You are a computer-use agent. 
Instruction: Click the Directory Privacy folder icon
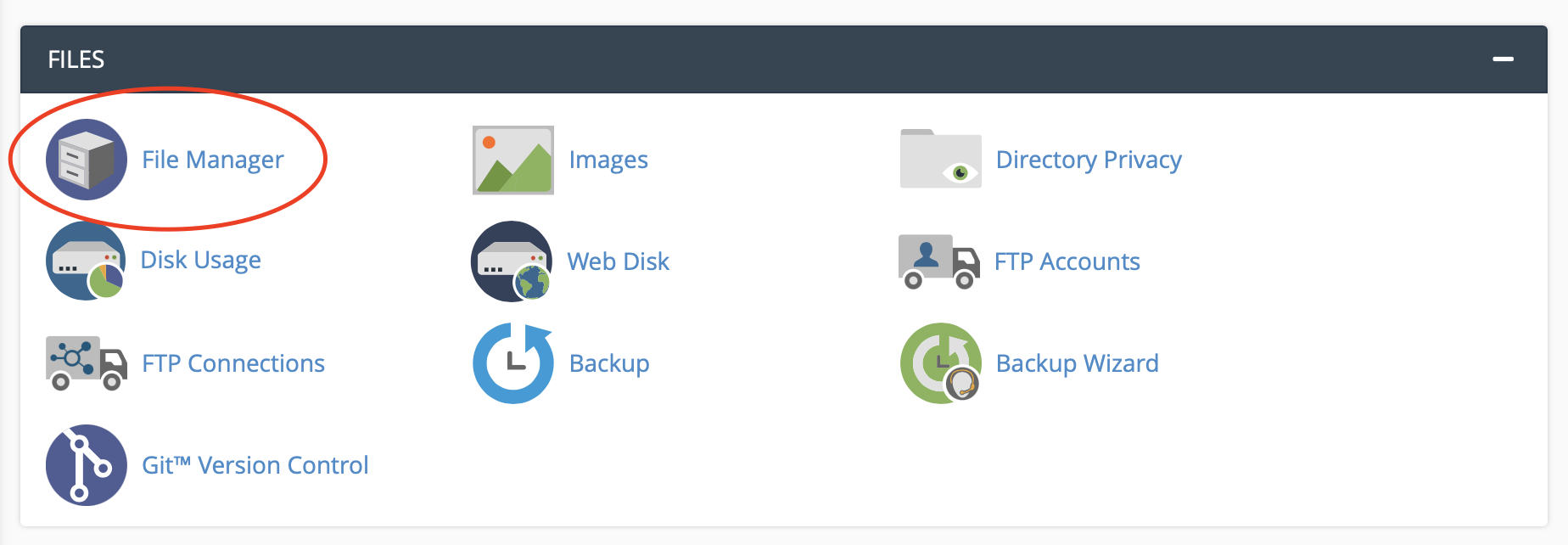point(940,160)
